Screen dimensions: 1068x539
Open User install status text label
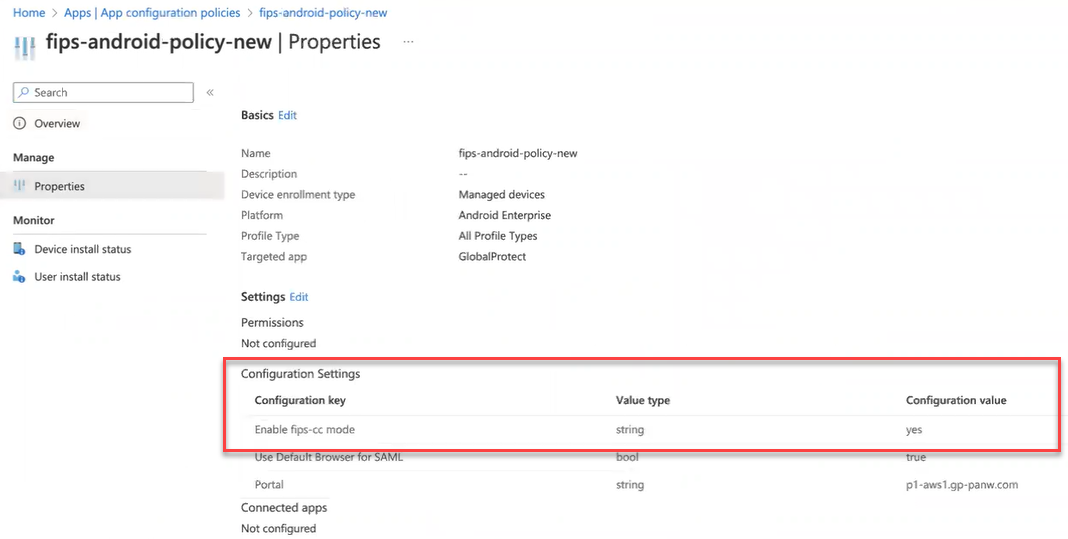point(77,277)
